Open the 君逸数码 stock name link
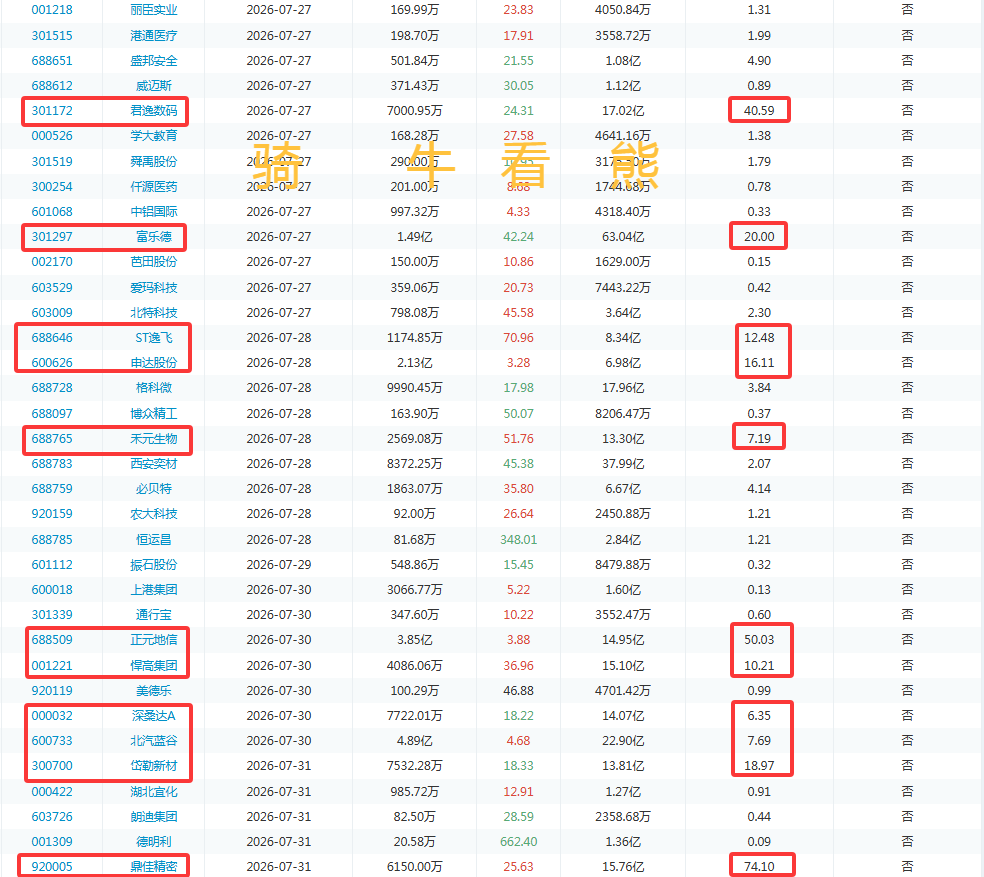 click(x=154, y=111)
